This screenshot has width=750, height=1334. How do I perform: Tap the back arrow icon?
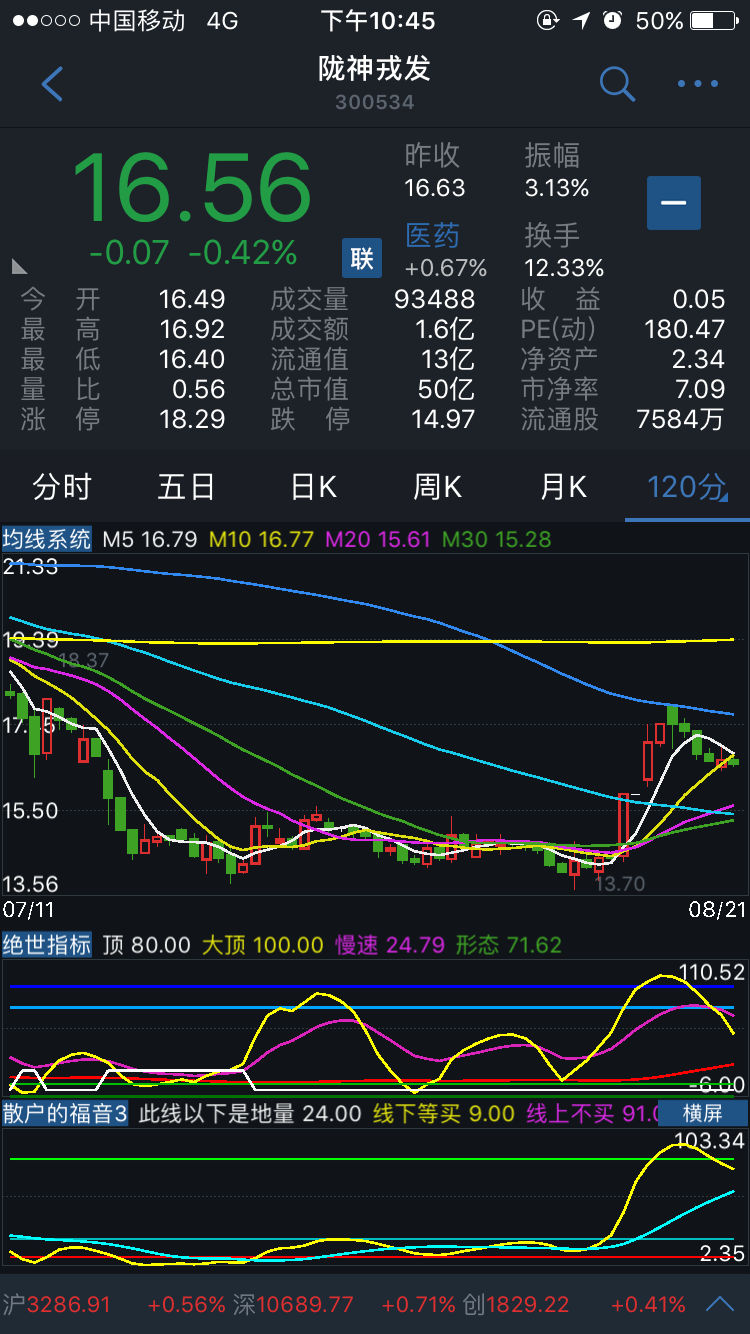coord(52,84)
